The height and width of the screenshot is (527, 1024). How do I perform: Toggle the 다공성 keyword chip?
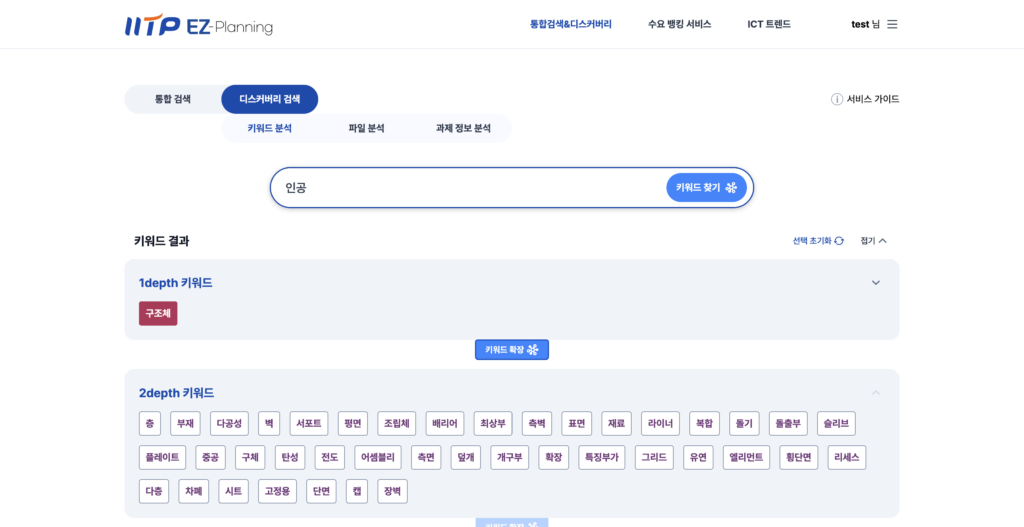pyautogui.click(x=229, y=424)
